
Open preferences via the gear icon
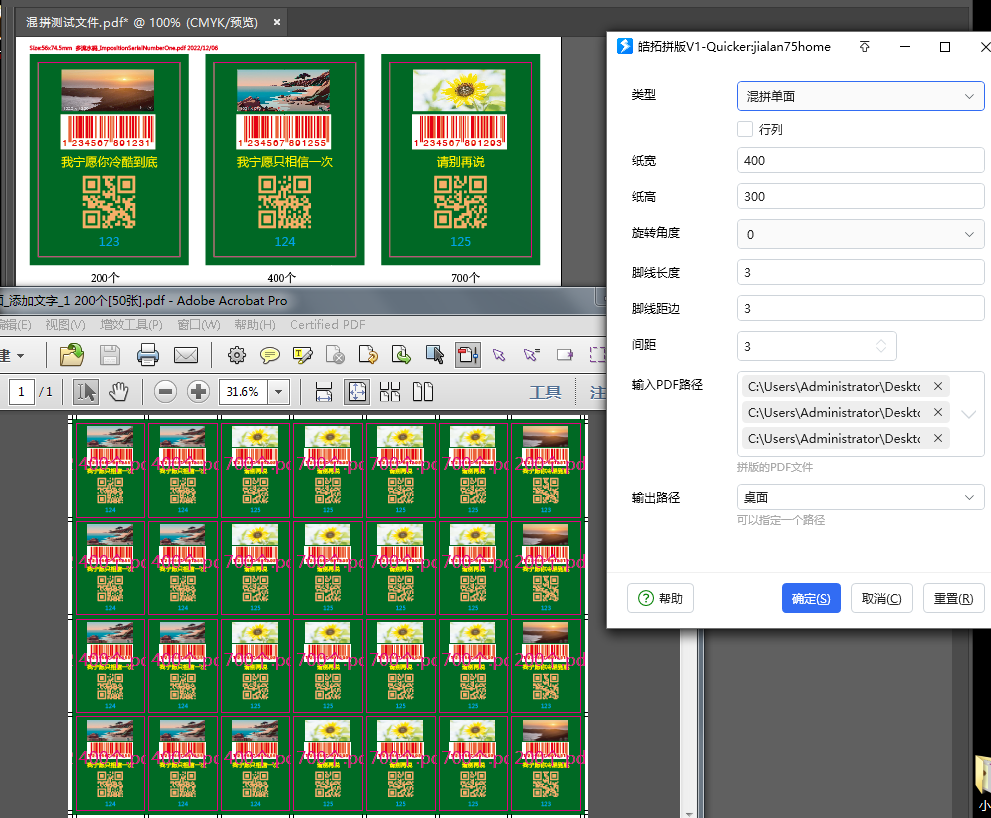point(237,355)
